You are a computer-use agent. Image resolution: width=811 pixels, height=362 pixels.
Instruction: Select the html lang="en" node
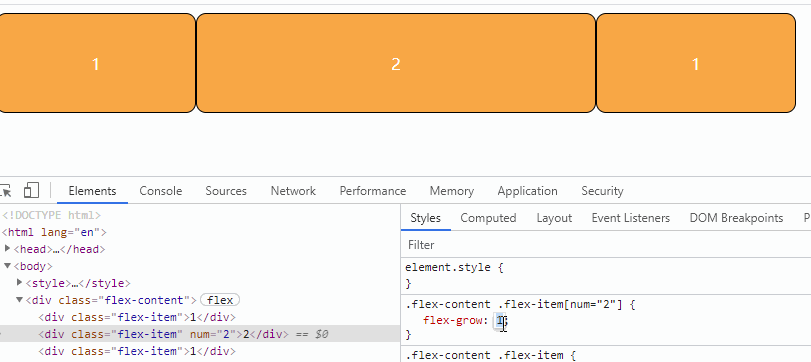coord(54,232)
